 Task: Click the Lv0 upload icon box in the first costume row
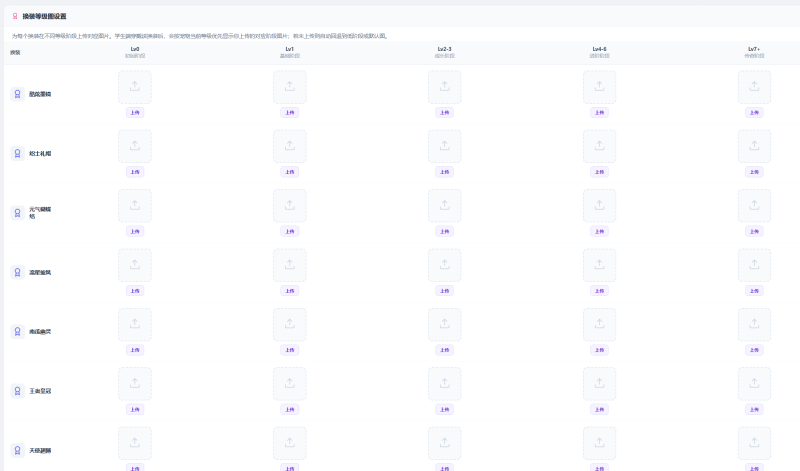(x=135, y=87)
